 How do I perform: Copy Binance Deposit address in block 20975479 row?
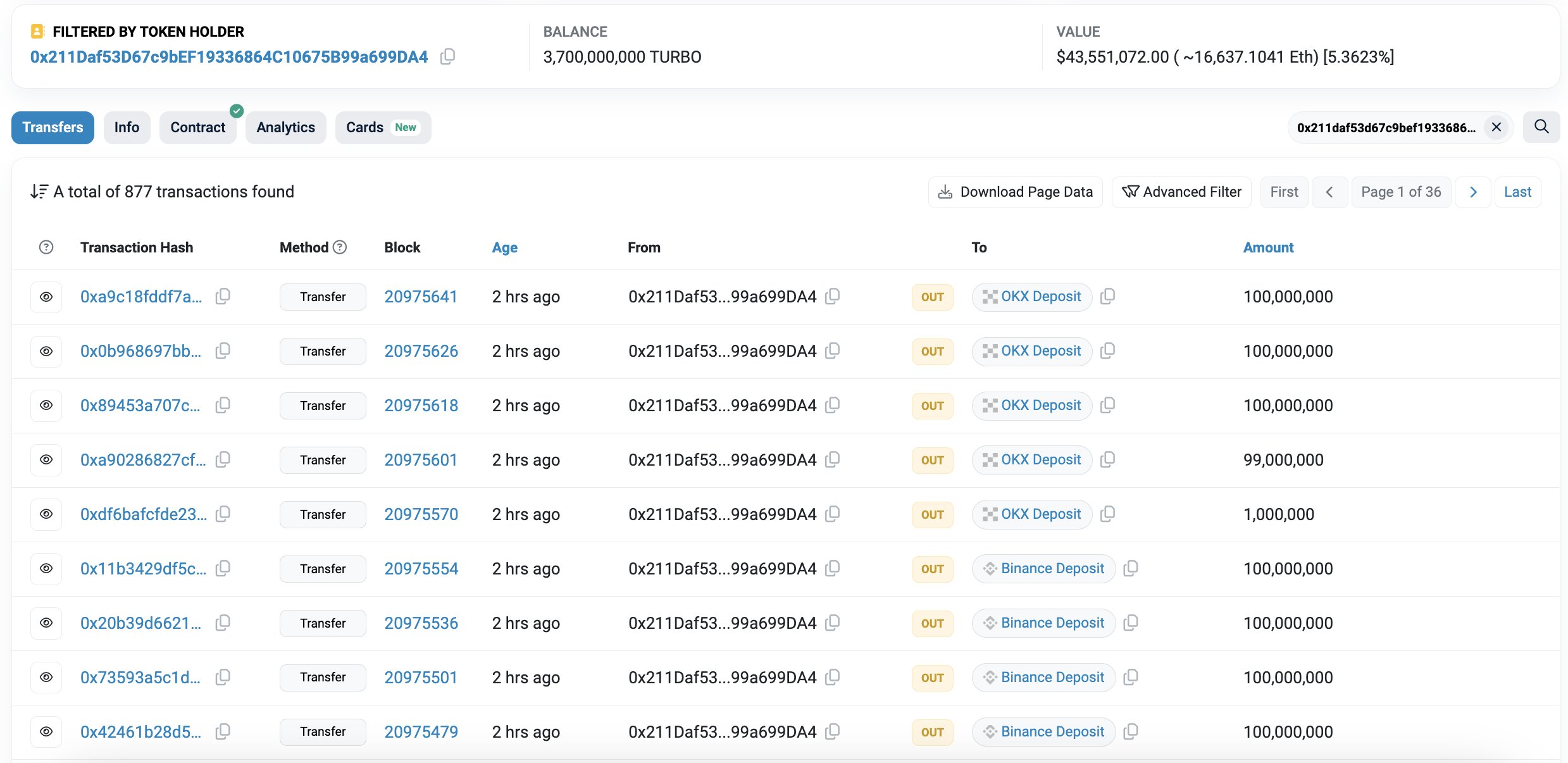[x=1131, y=731]
